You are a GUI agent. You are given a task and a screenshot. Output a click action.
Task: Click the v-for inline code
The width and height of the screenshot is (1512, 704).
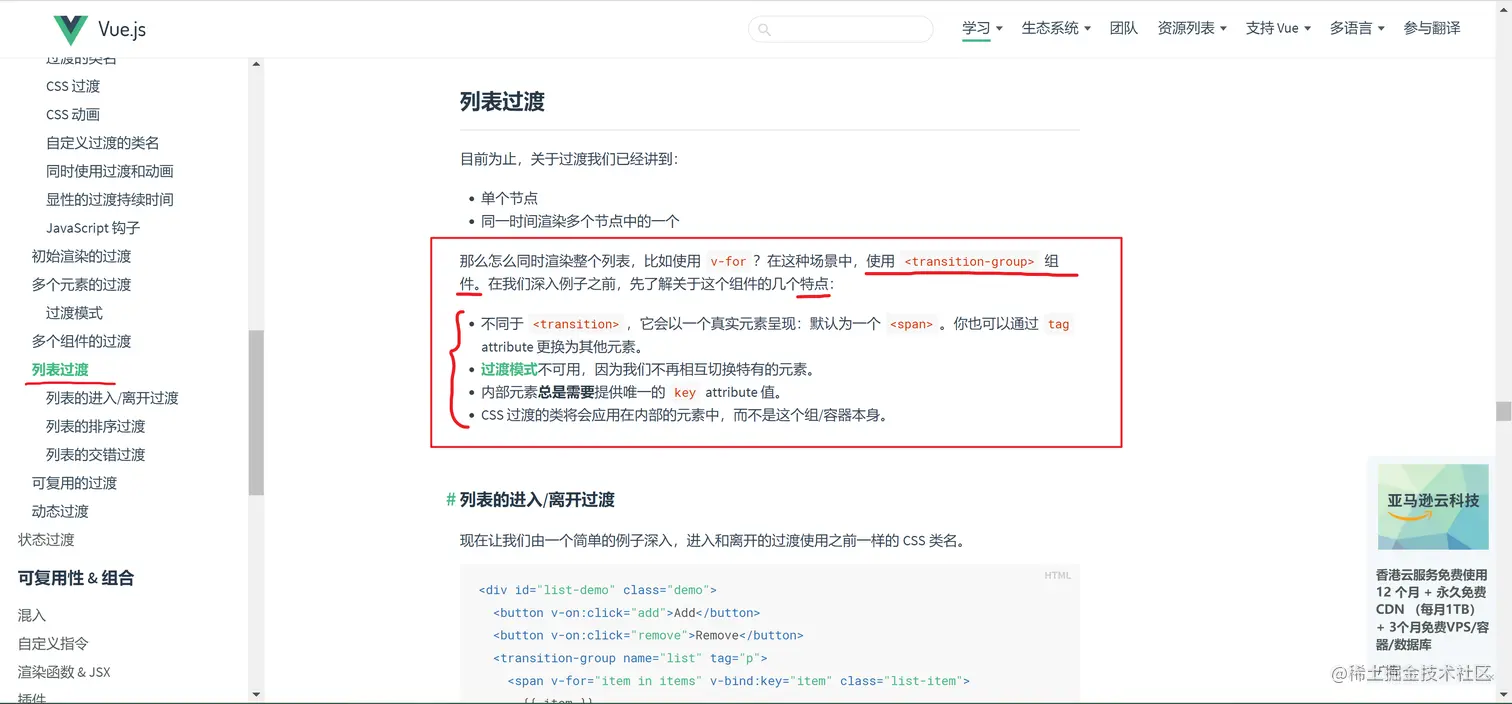coord(728,262)
